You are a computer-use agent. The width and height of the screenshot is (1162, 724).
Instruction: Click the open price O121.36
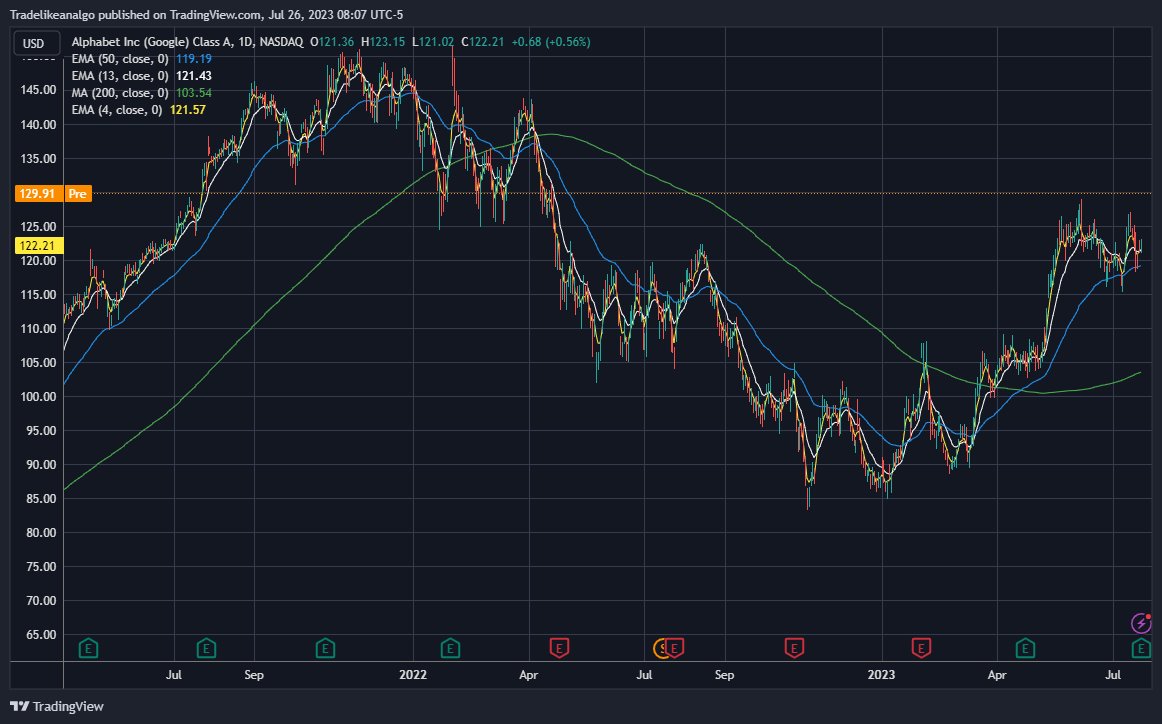click(332, 41)
